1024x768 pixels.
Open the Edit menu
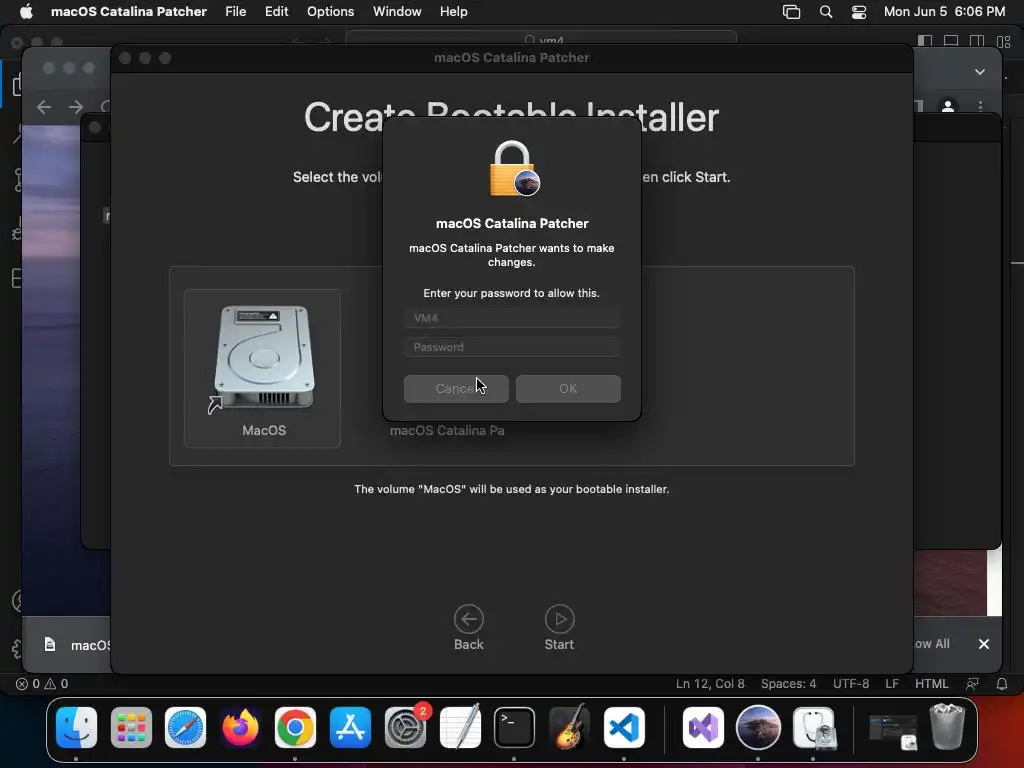[x=276, y=12]
